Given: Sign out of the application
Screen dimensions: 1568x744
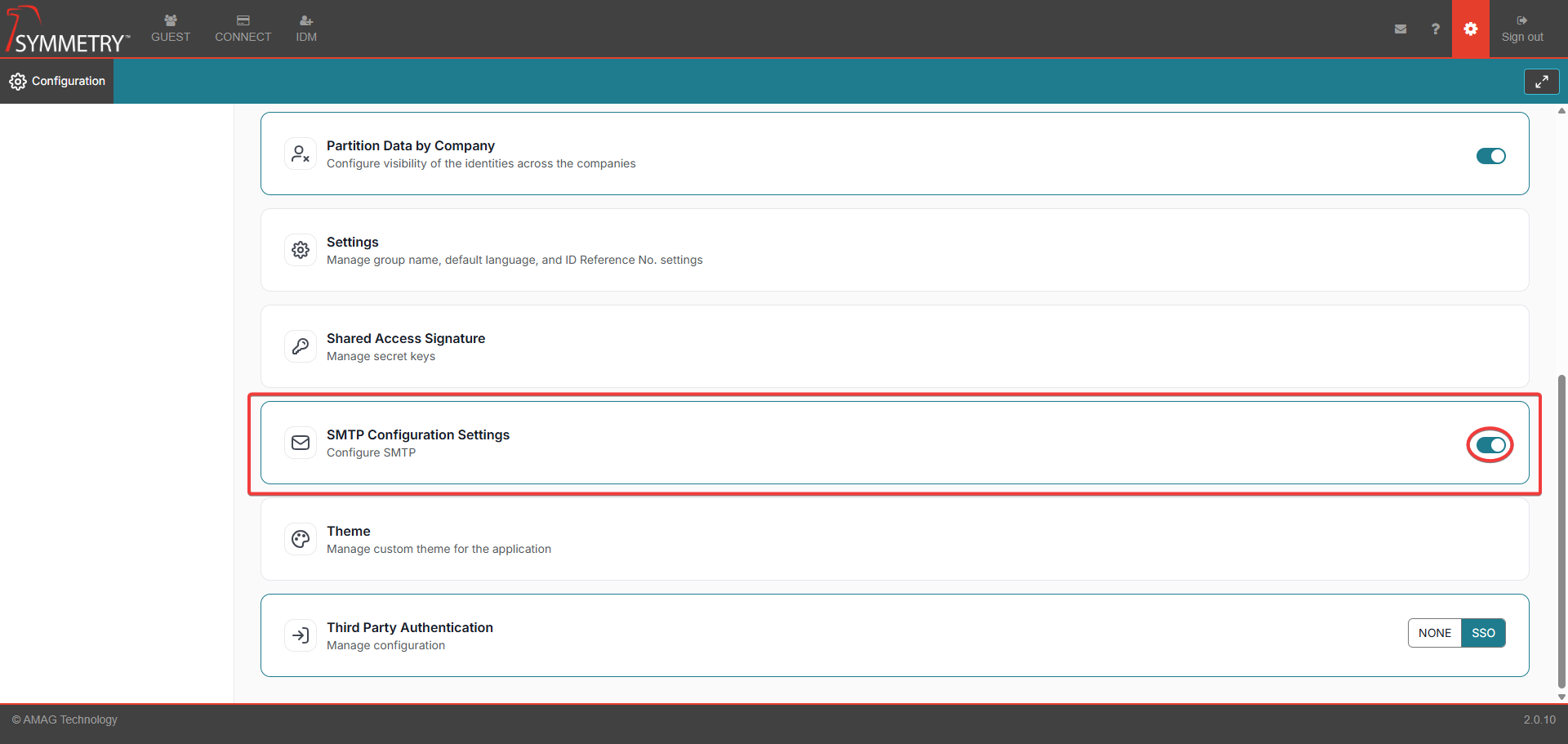Looking at the screenshot, I should click(x=1521, y=29).
